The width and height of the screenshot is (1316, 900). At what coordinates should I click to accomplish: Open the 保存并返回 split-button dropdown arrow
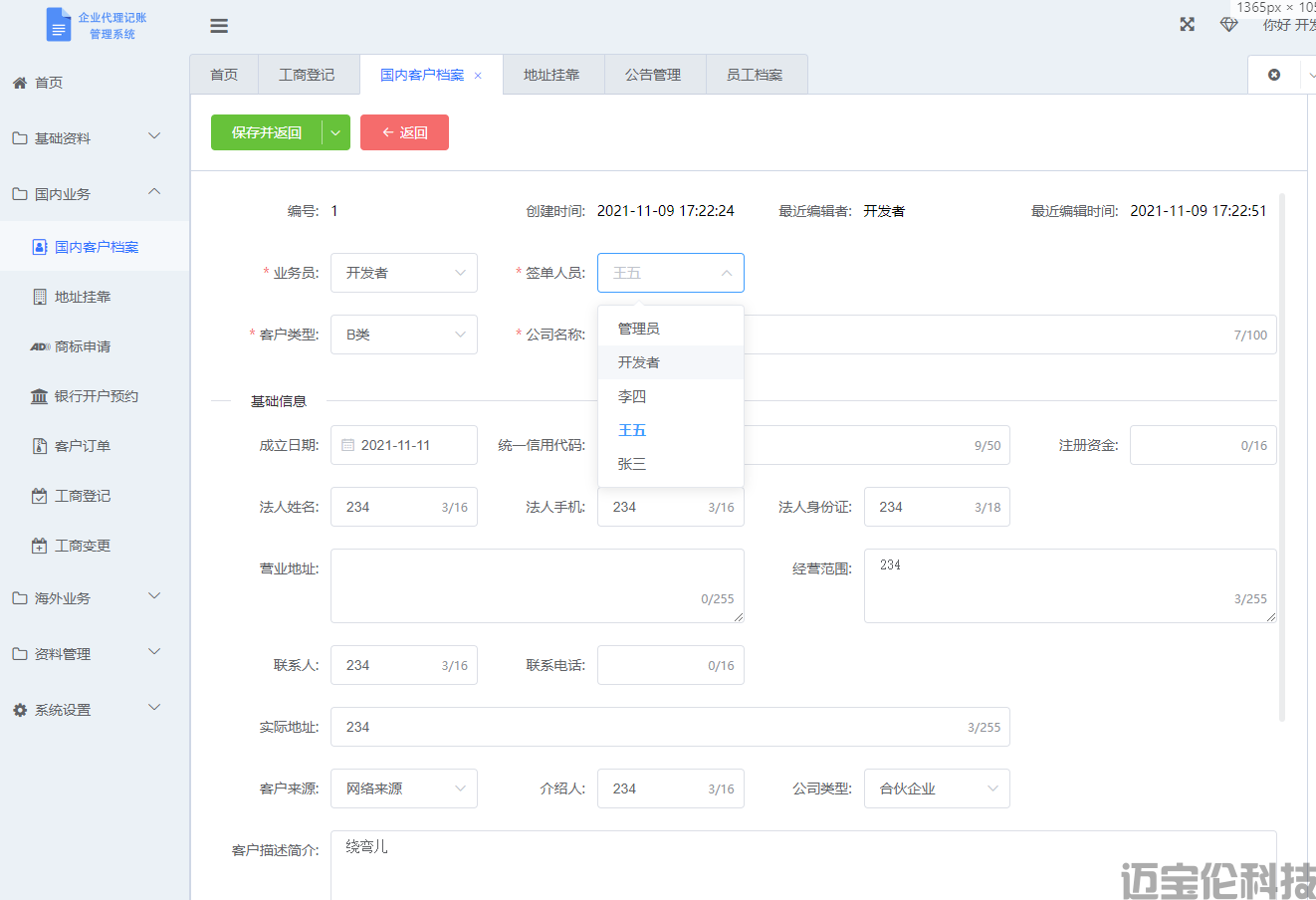(x=336, y=132)
